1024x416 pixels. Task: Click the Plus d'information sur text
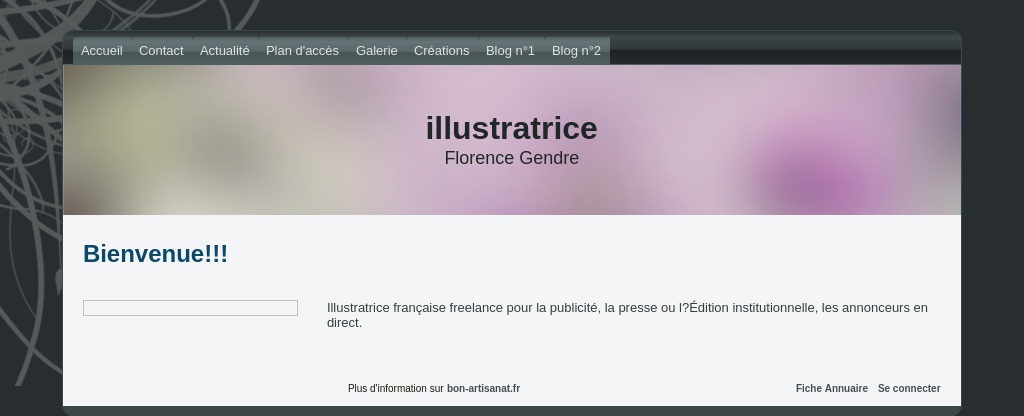click(x=396, y=388)
